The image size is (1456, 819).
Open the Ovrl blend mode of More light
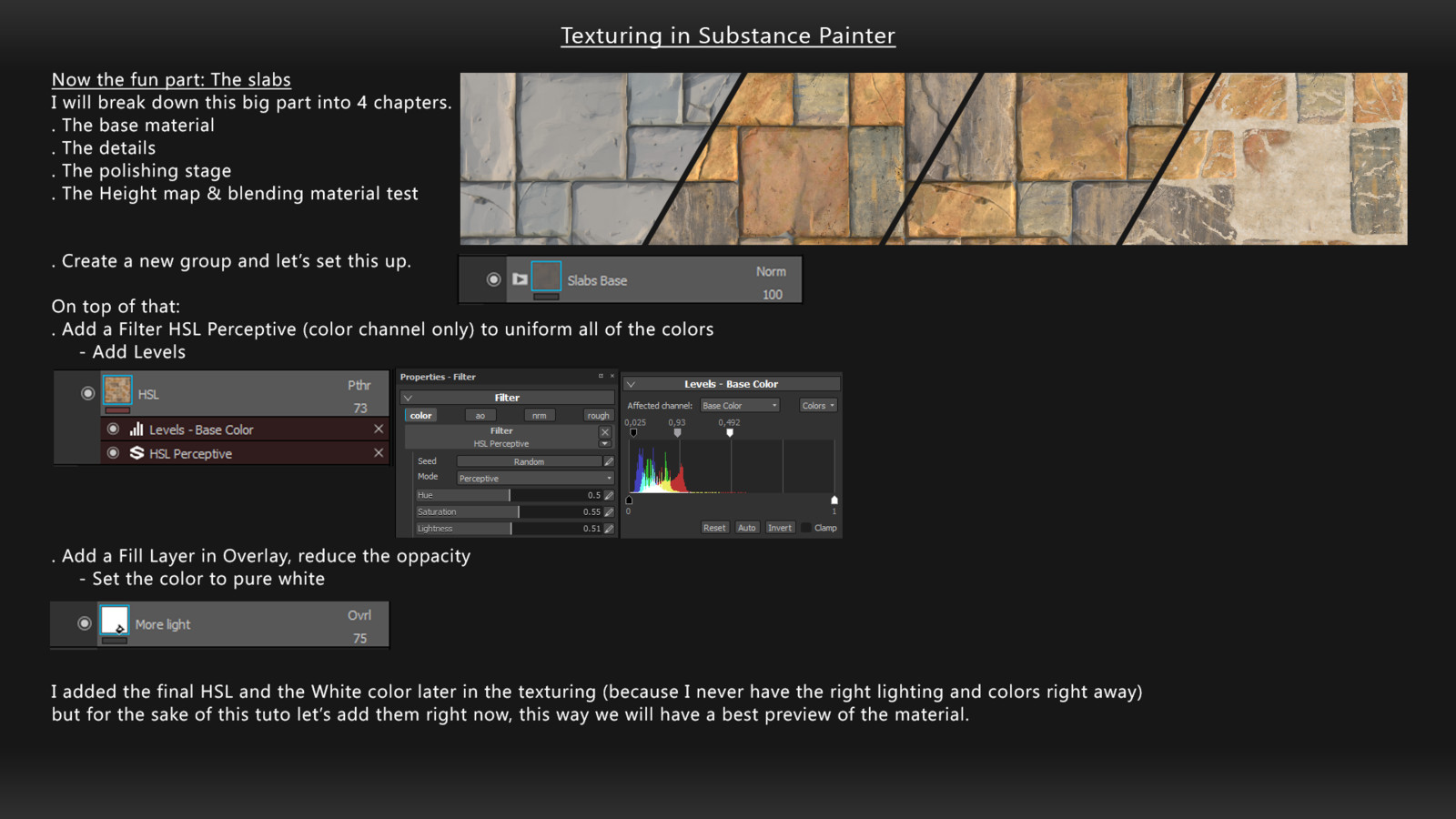pyautogui.click(x=359, y=615)
